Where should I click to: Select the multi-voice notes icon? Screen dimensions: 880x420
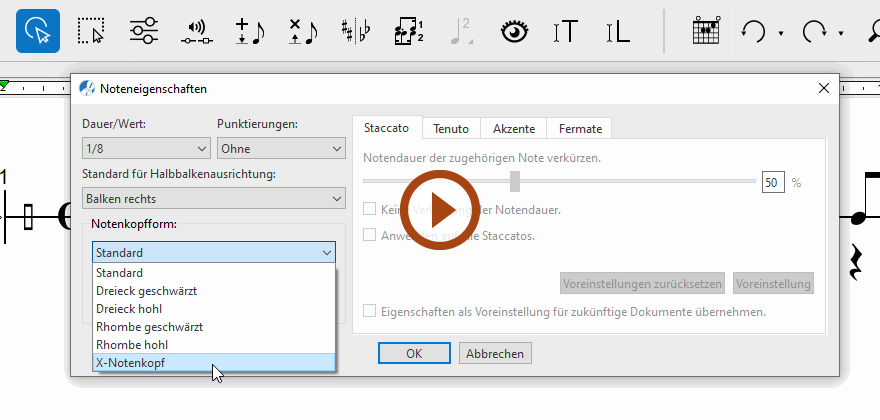pyautogui.click(x=410, y=31)
